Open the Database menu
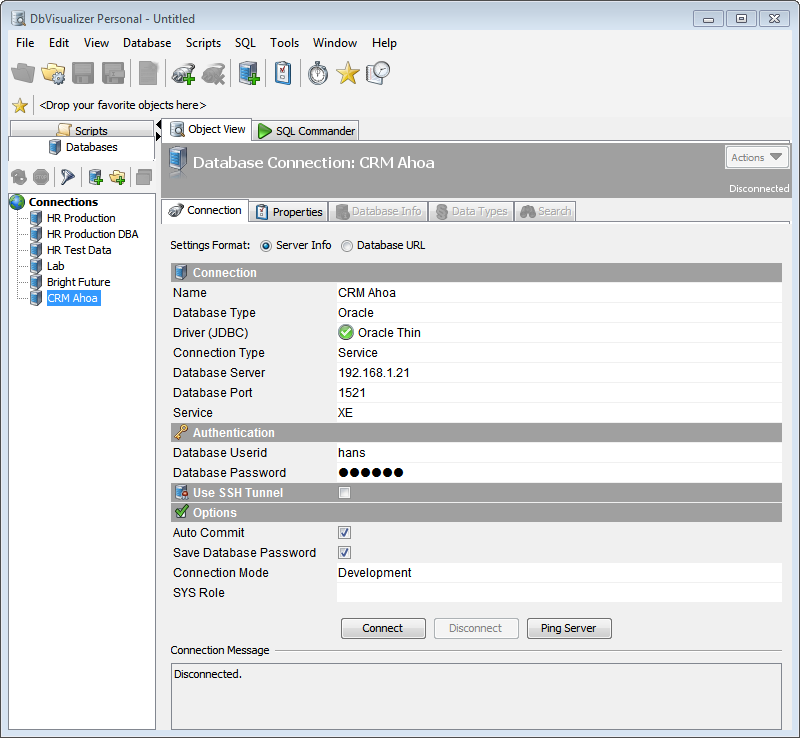 [147, 43]
